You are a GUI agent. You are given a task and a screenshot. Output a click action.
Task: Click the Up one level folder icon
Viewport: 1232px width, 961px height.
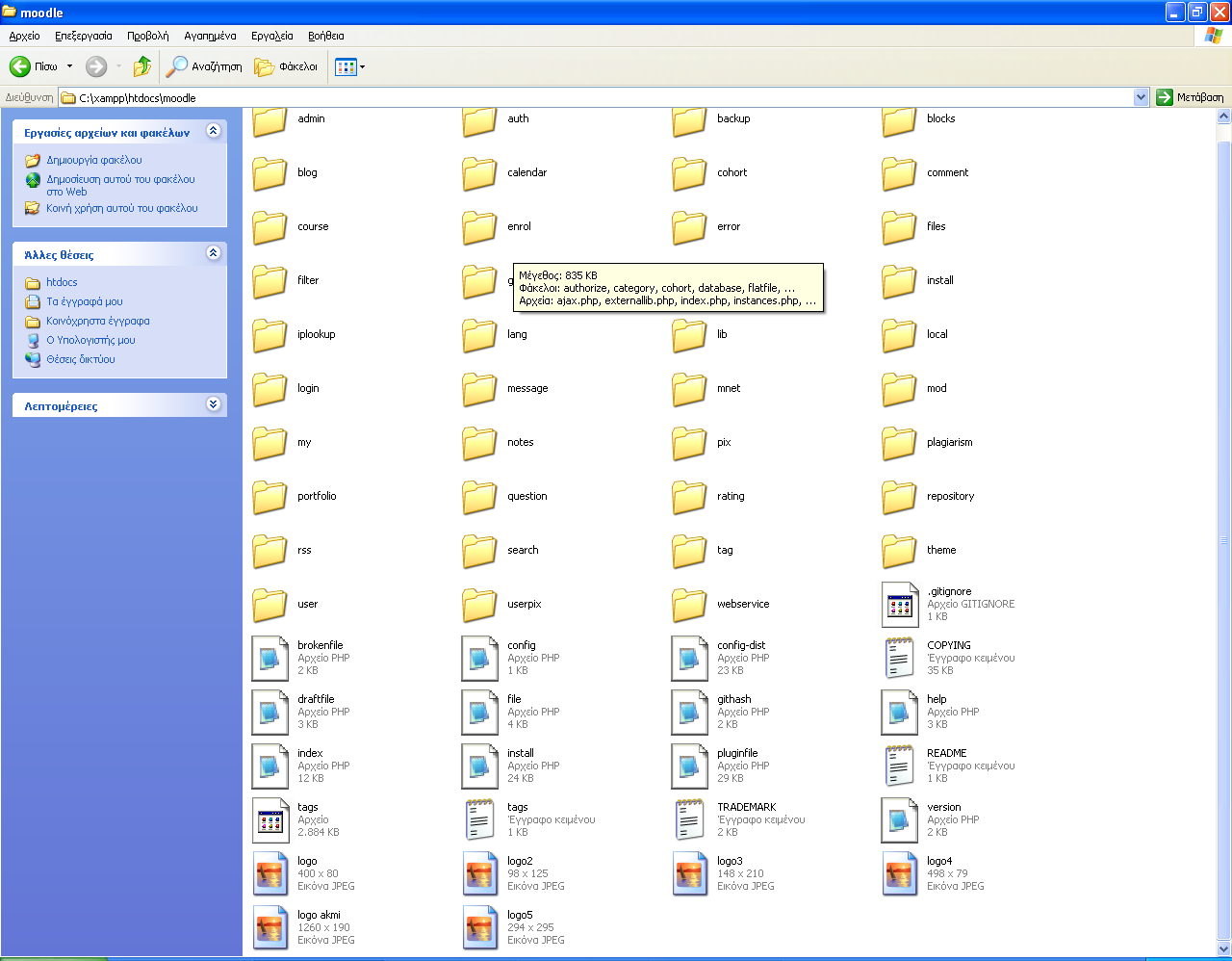(142, 66)
